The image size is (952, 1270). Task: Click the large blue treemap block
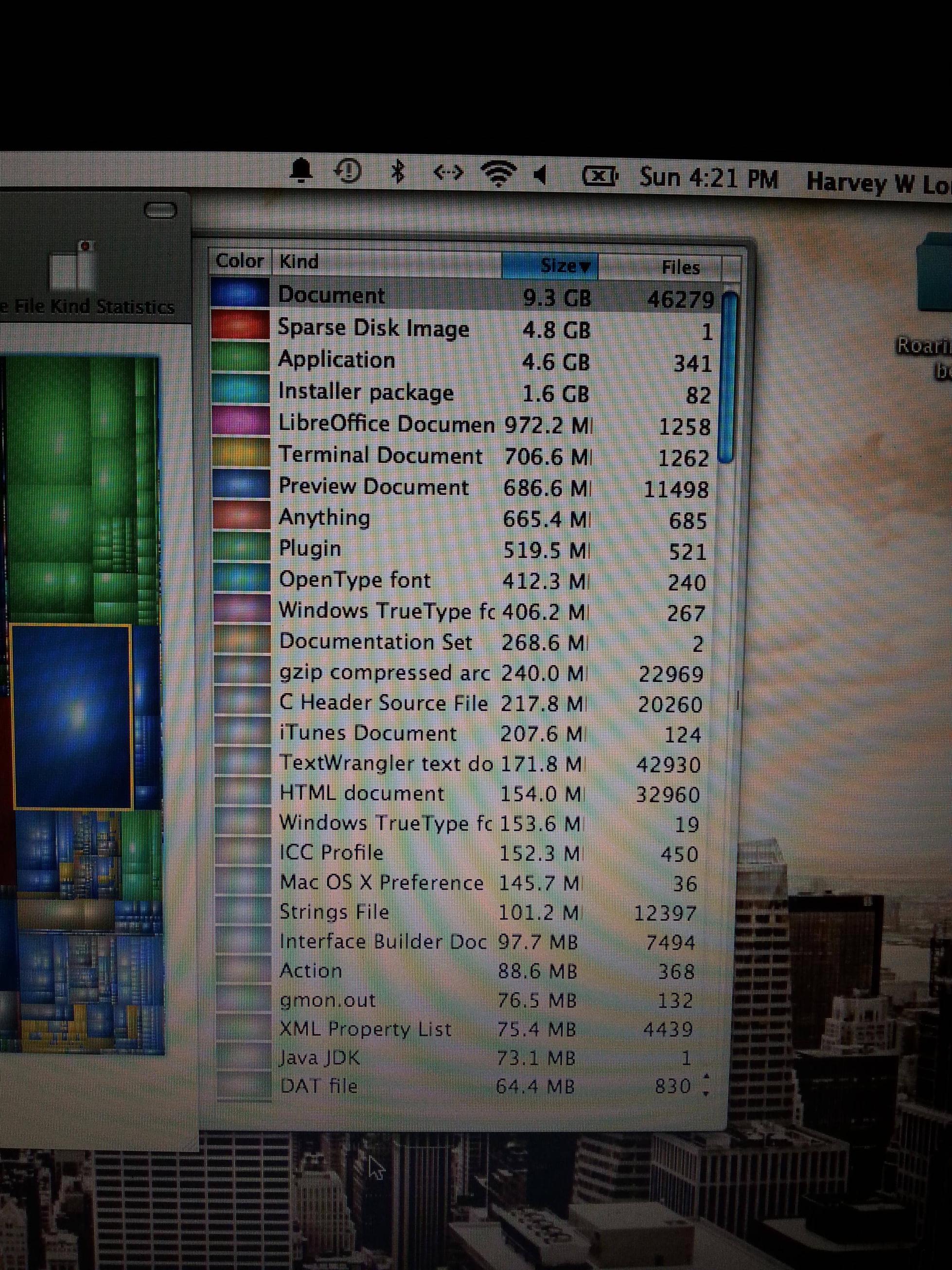click(x=72, y=716)
